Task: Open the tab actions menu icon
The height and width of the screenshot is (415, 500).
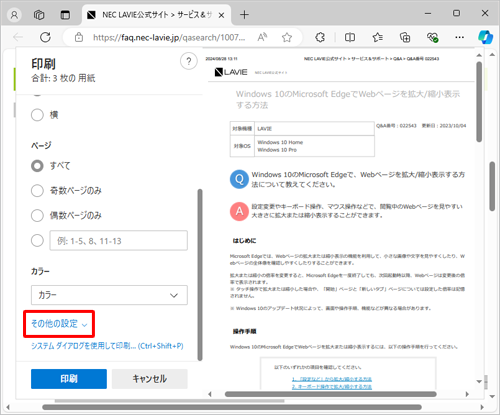Action: click(x=65, y=15)
